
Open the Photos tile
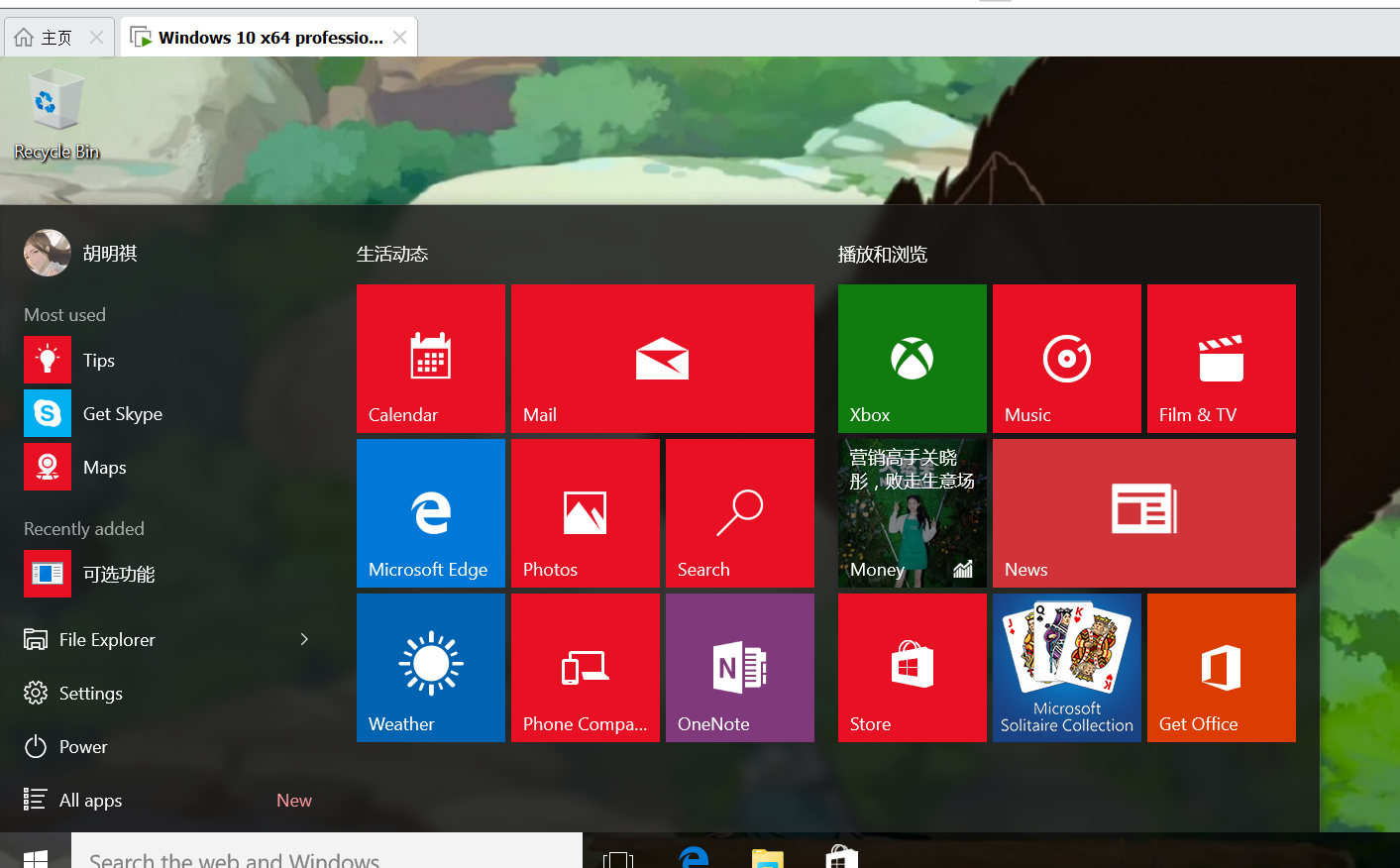[x=586, y=513]
